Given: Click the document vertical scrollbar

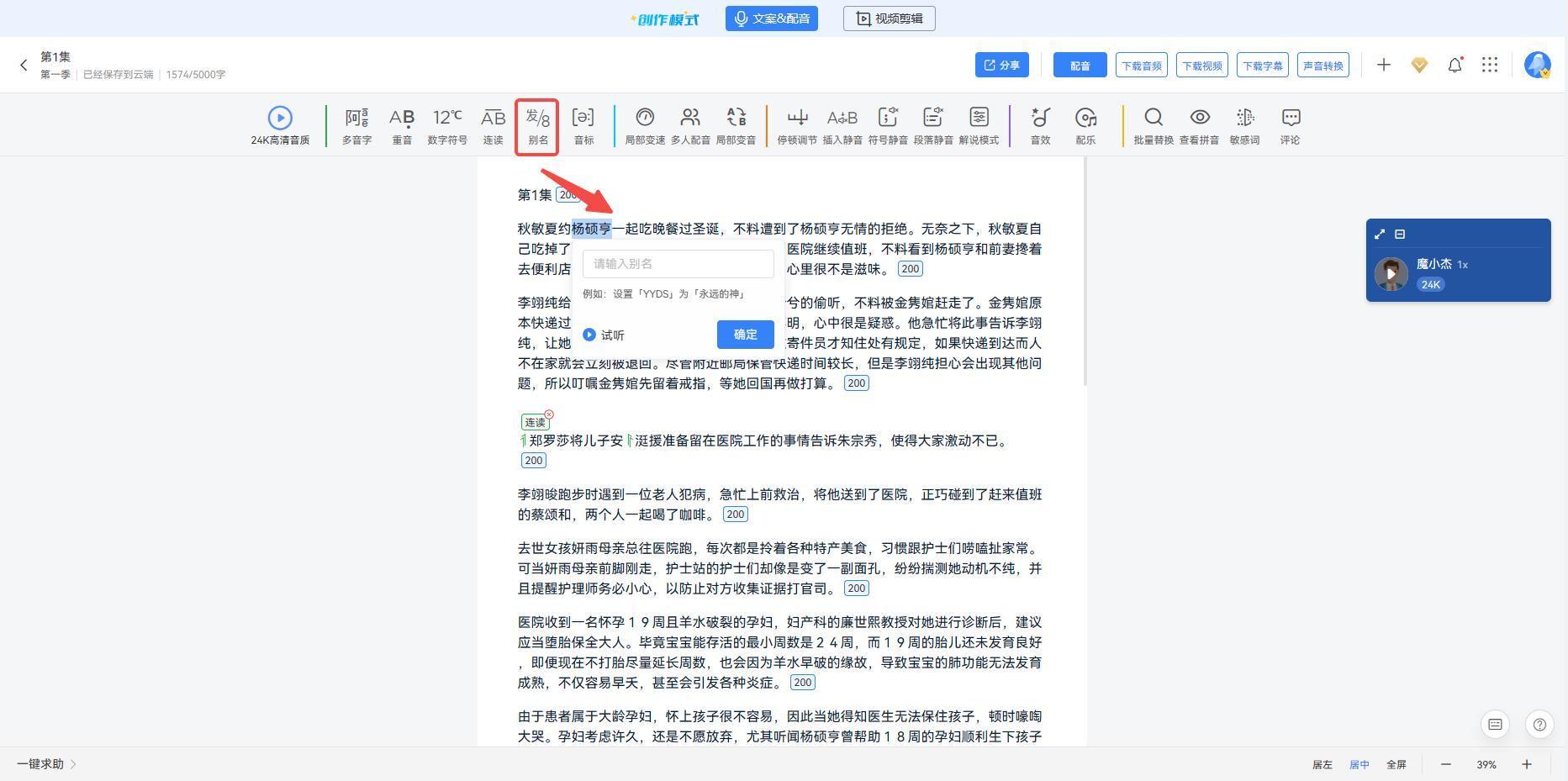Looking at the screenshot, I should point(1085,272).
